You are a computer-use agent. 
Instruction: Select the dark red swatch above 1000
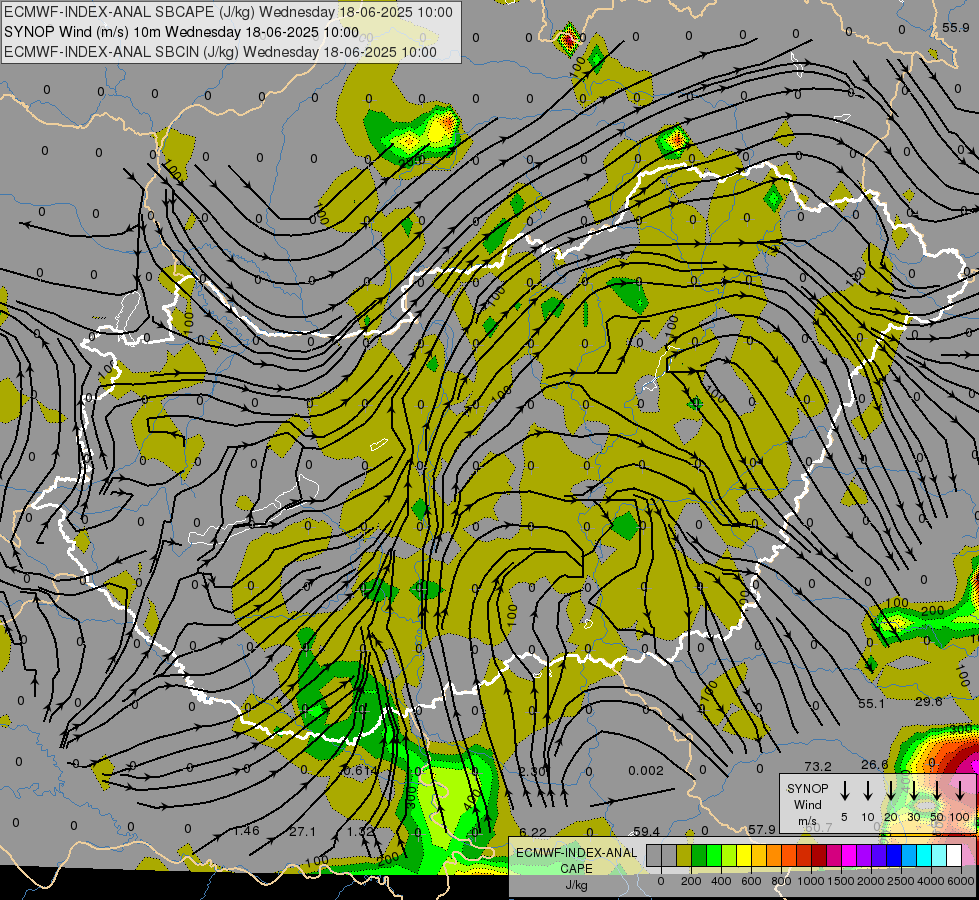click(x=819, y=855)
